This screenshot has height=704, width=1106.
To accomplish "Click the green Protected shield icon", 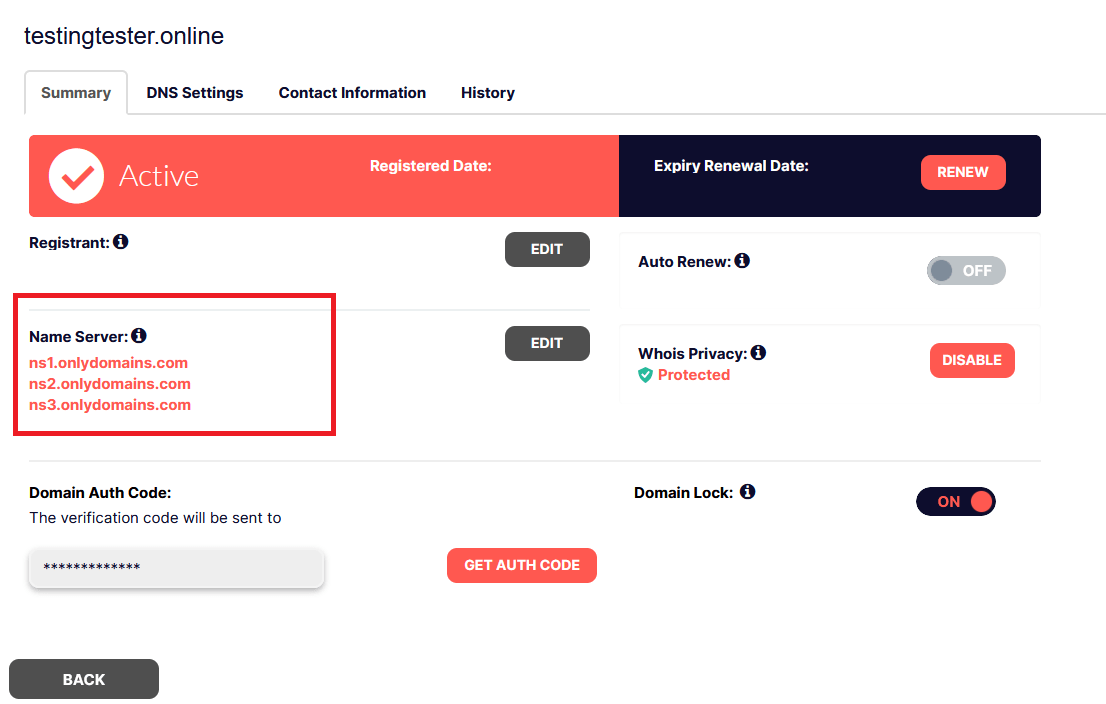I will (x=646, y=374).
